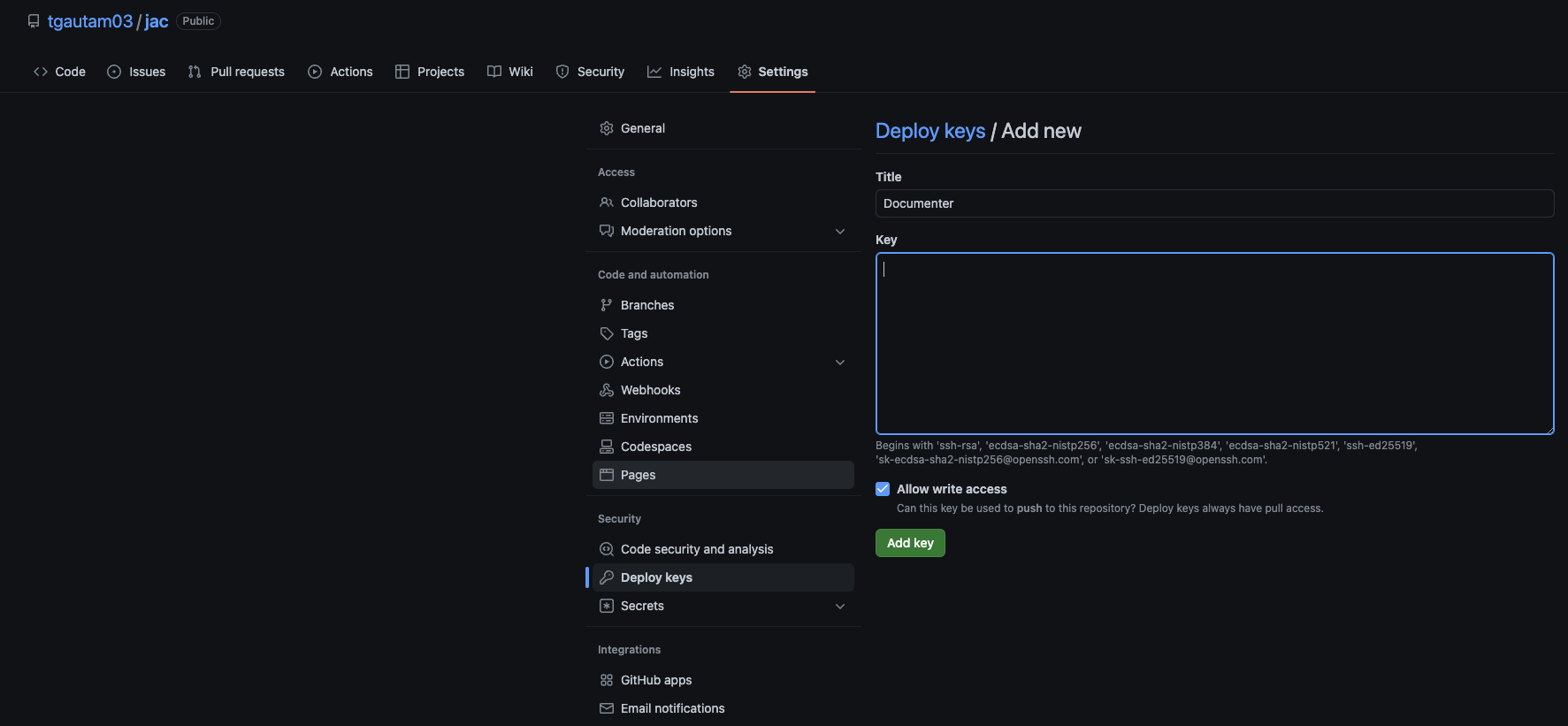
Task: Click the repository icon beside tgautam03
Action: coord(34,21)
